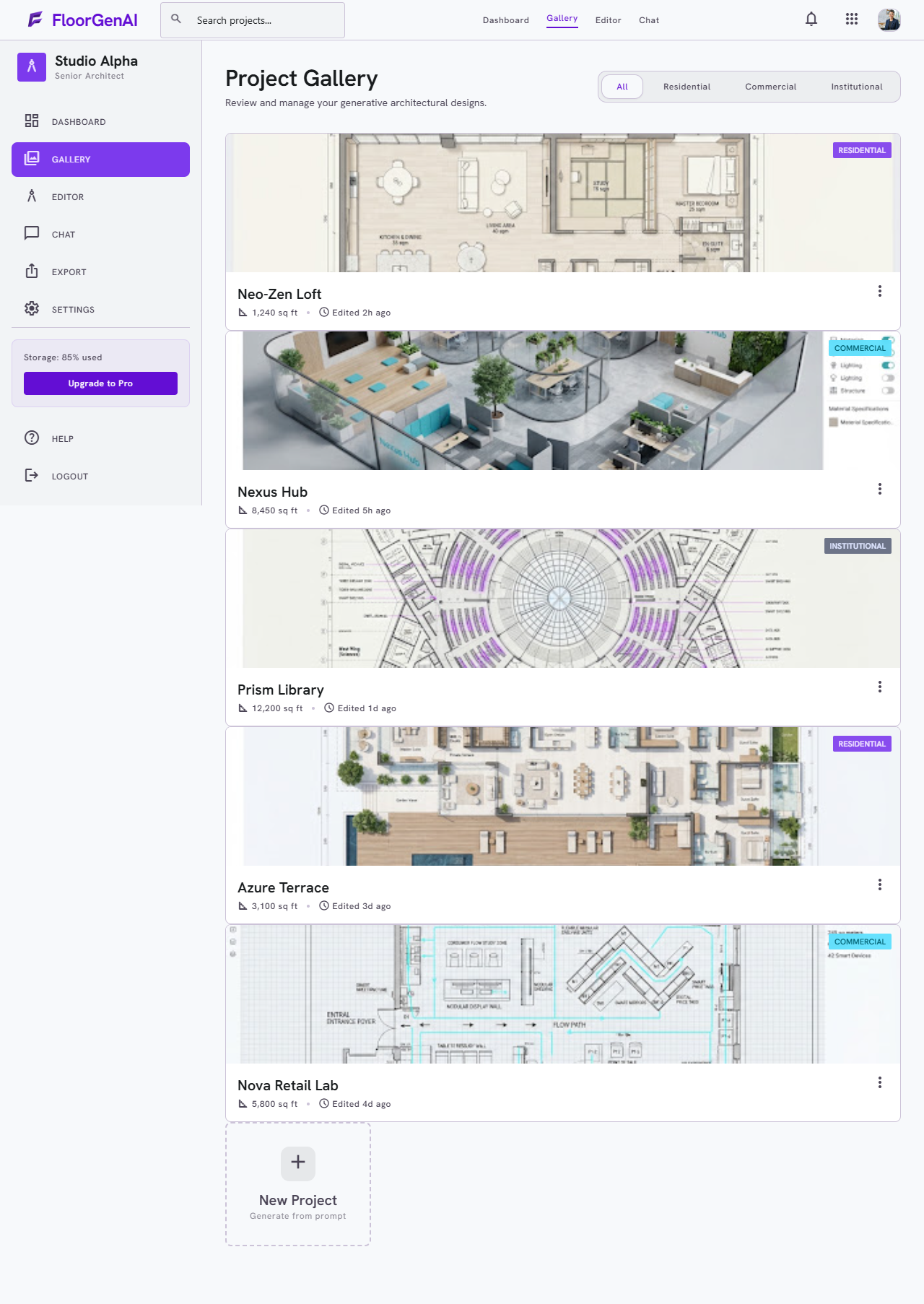Open the Azure Terrace plan thumbnail

point(563,796)
